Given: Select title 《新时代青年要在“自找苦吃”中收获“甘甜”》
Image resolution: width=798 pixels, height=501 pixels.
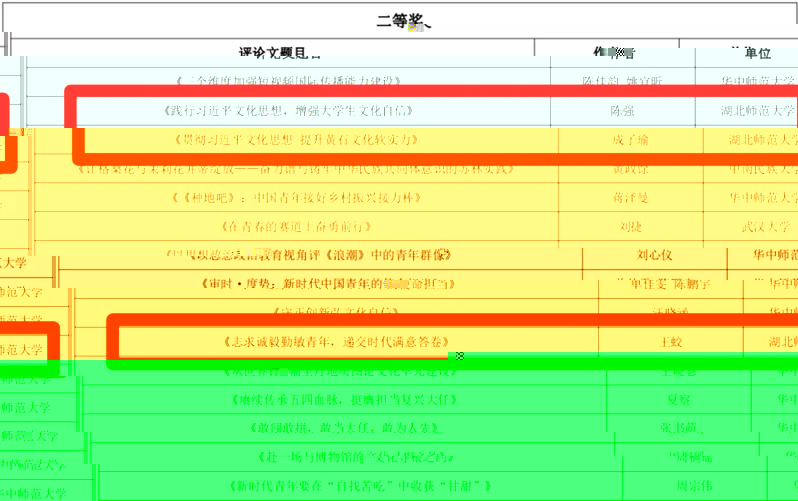Looking at the screenshot, I should (x=360, y=486).
